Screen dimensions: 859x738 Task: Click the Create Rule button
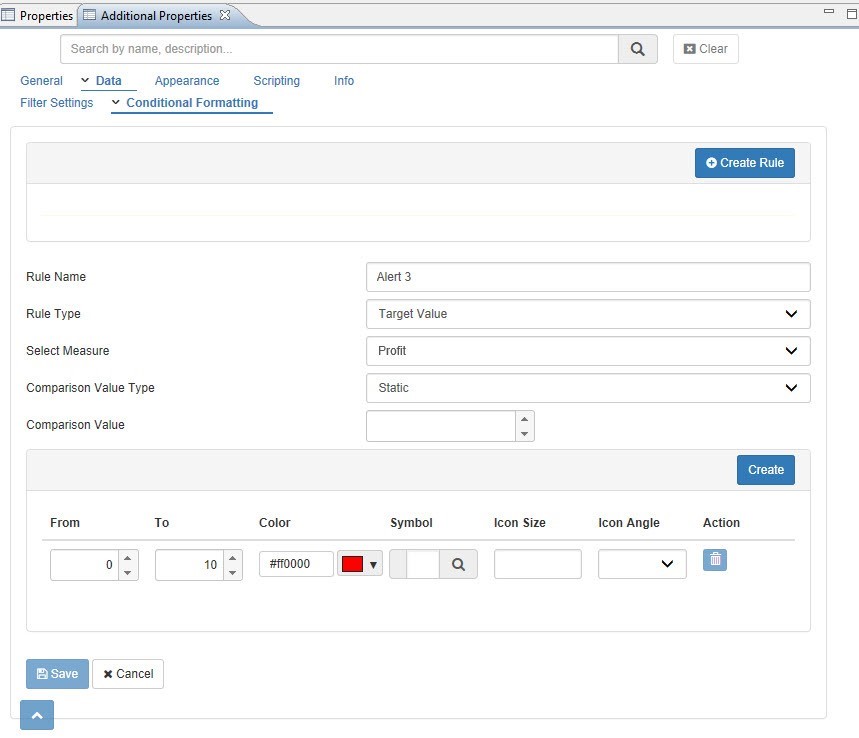click(745, 163)
